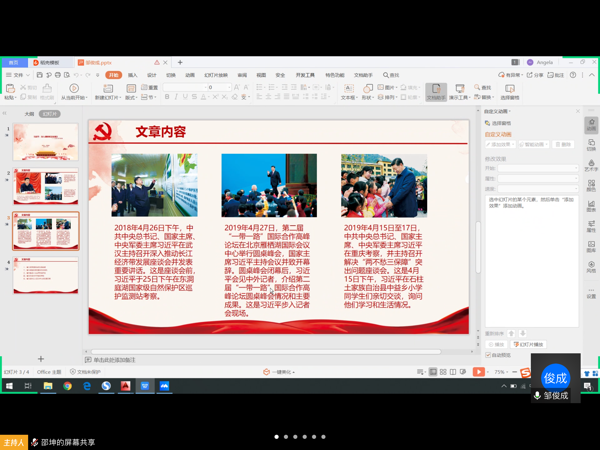
Task: Open the 插入 ribbon tab
Action: coord(132,75)
